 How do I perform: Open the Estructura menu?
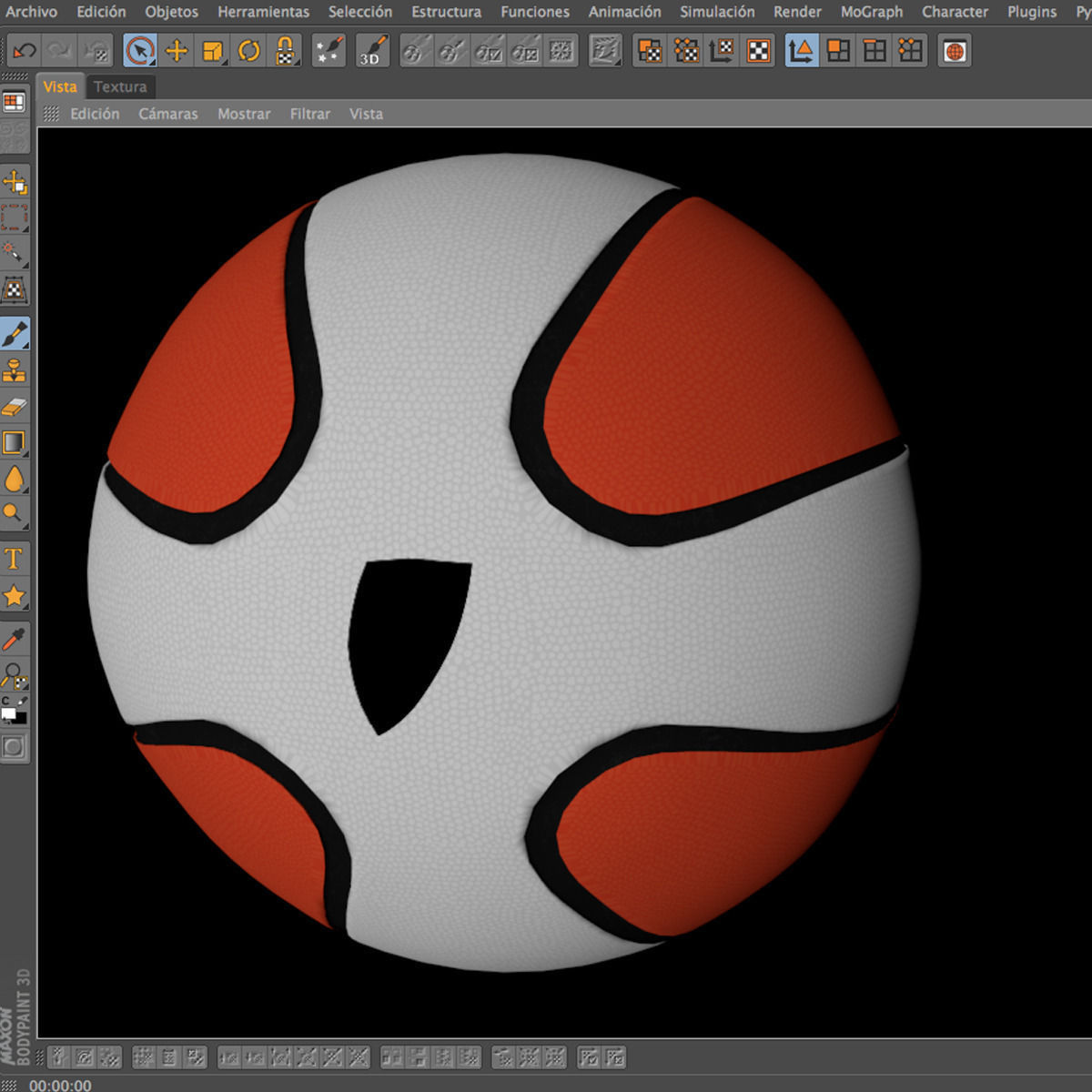coord(446,12)
